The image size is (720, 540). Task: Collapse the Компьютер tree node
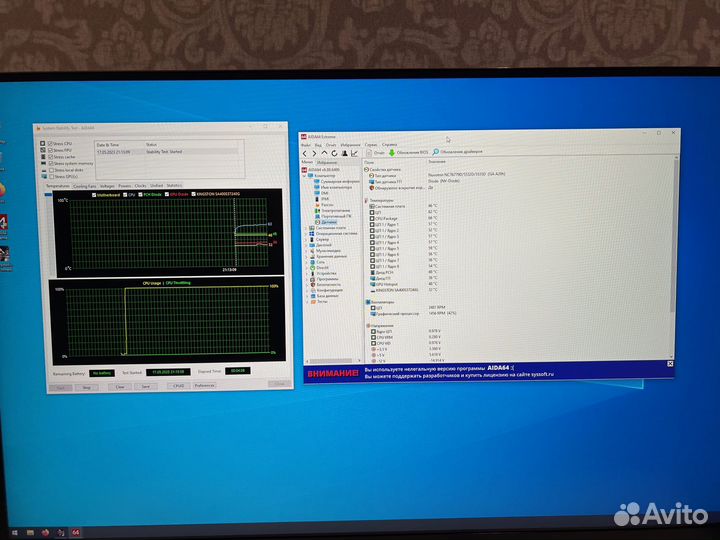[304, 176]
